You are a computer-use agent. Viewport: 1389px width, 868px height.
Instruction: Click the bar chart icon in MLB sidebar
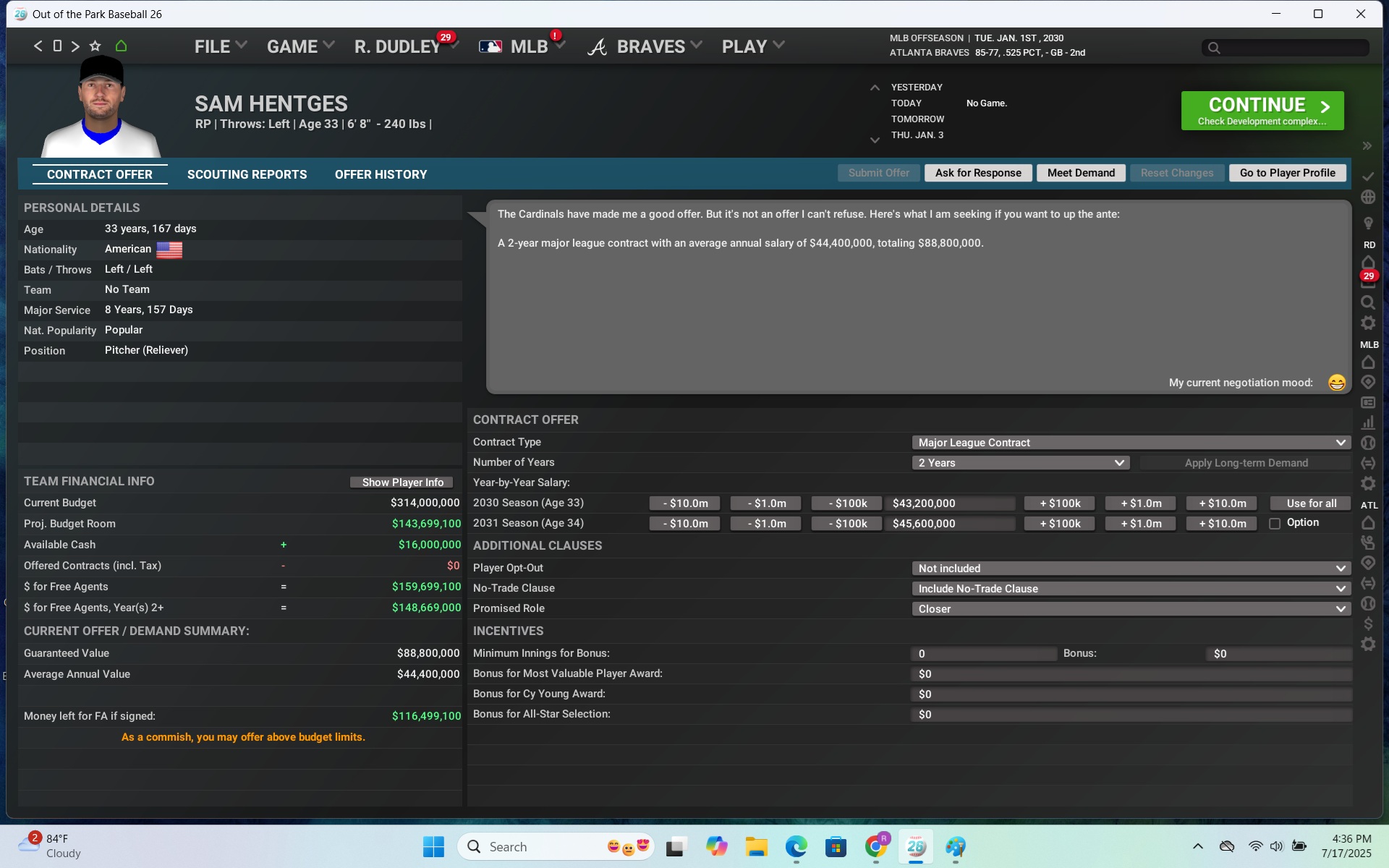[x=1367, y=422]
